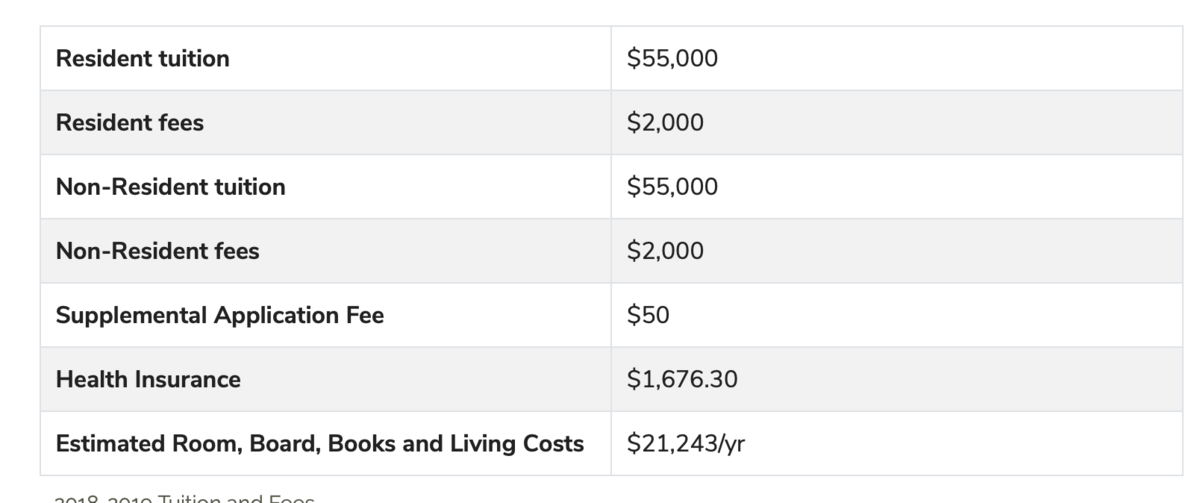Select the $2,000 Resident fees amount
The image size is (1200, 503).
click(x=665, y=123)
